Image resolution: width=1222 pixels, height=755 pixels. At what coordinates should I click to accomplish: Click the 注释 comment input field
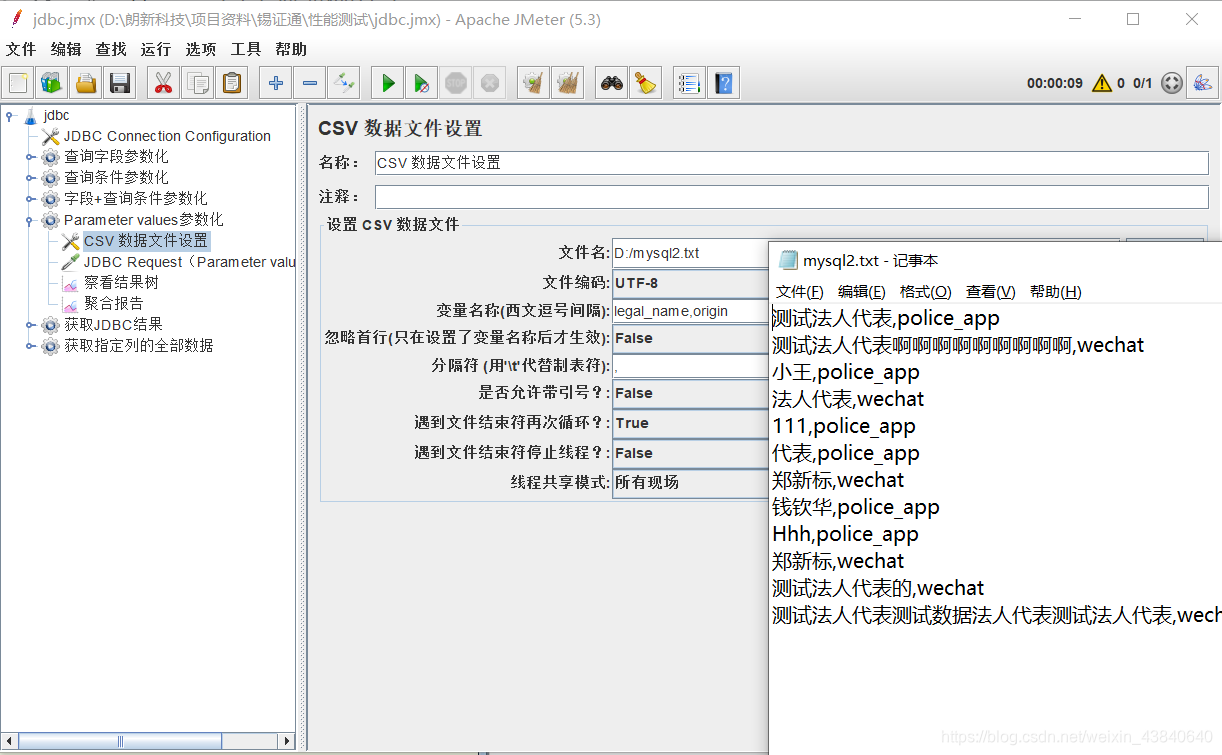pyautogui.click(x=791, y=197)
